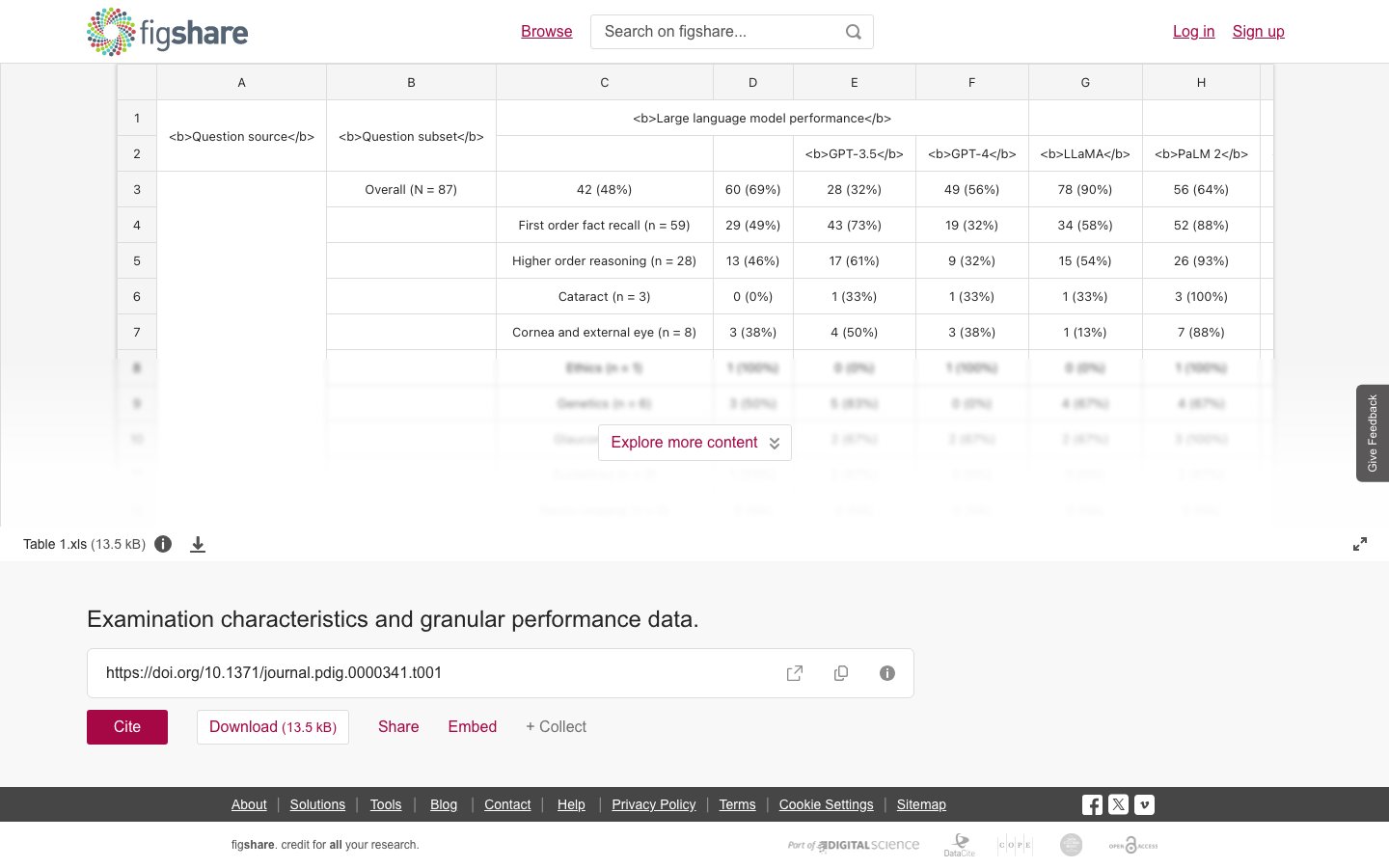The height and width of the screenshot is (868, 1389).
Task: Click the "First order fact recall (n = 59)" cell
Action: pyautogui.click(x=605, y=226)
